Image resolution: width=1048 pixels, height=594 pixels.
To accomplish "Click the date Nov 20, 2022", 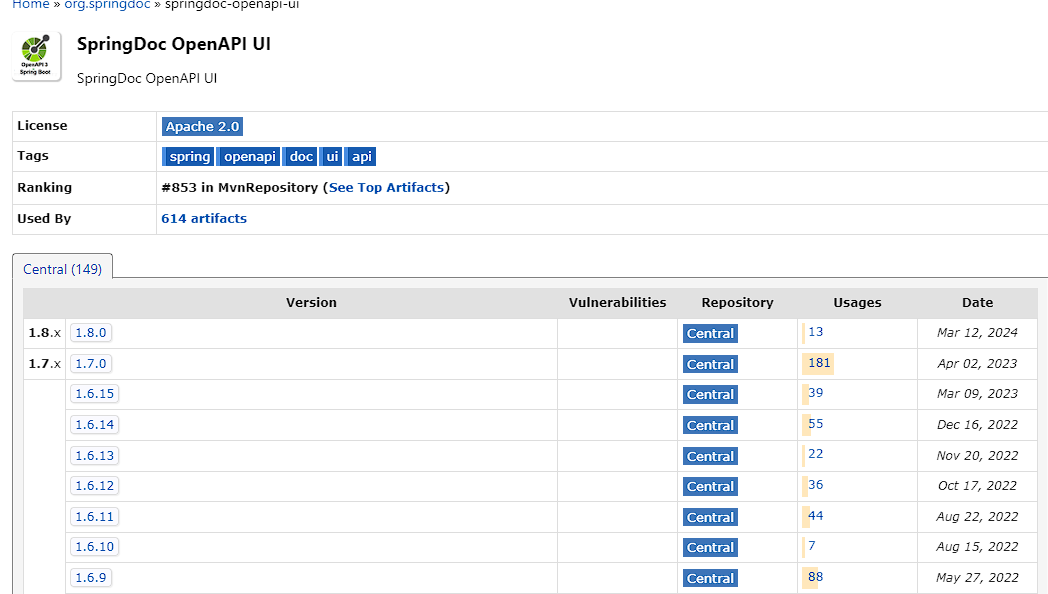I will click(x=977, y=456).
